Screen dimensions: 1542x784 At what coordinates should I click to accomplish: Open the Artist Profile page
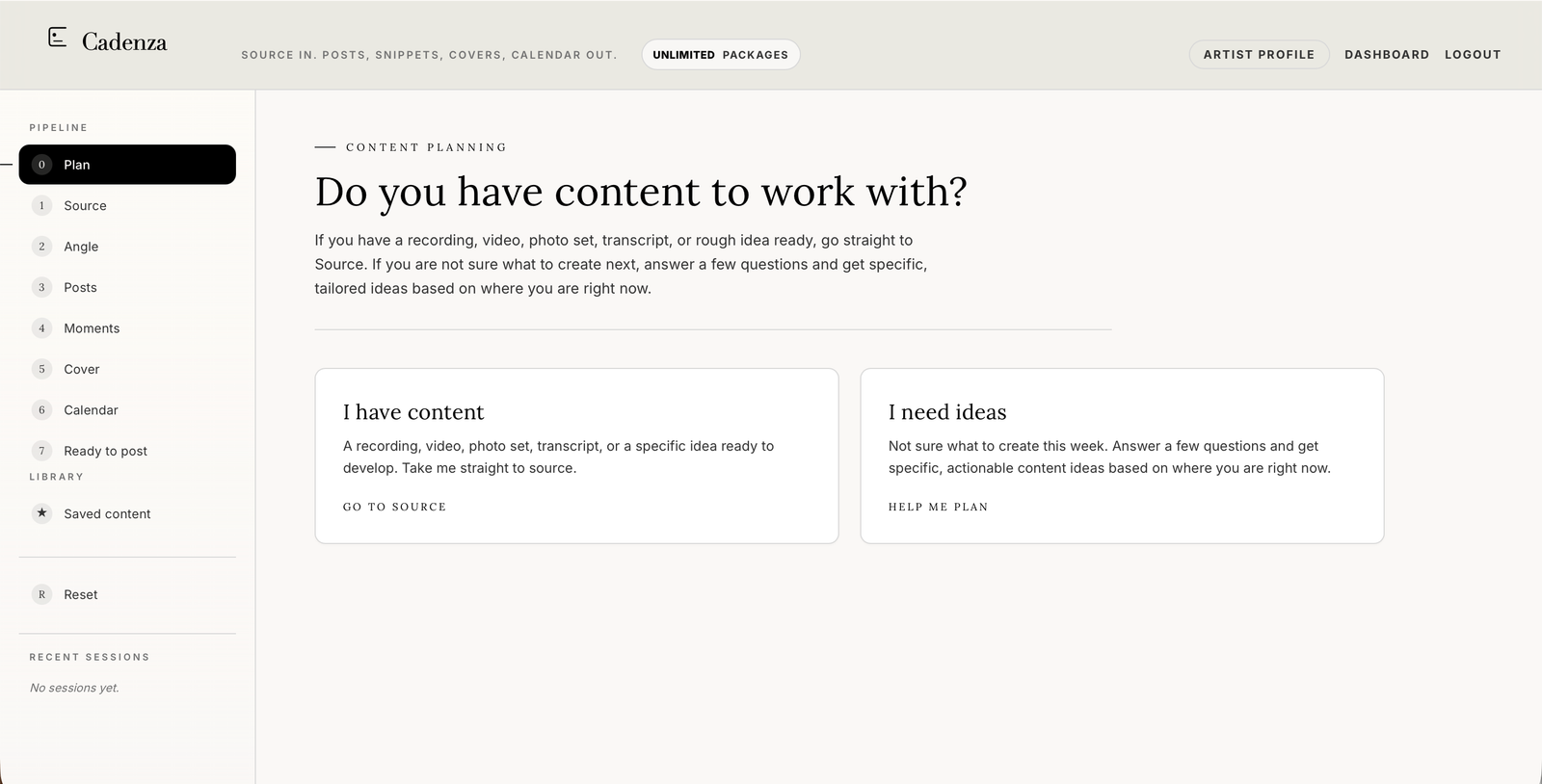click(1259, 55)
